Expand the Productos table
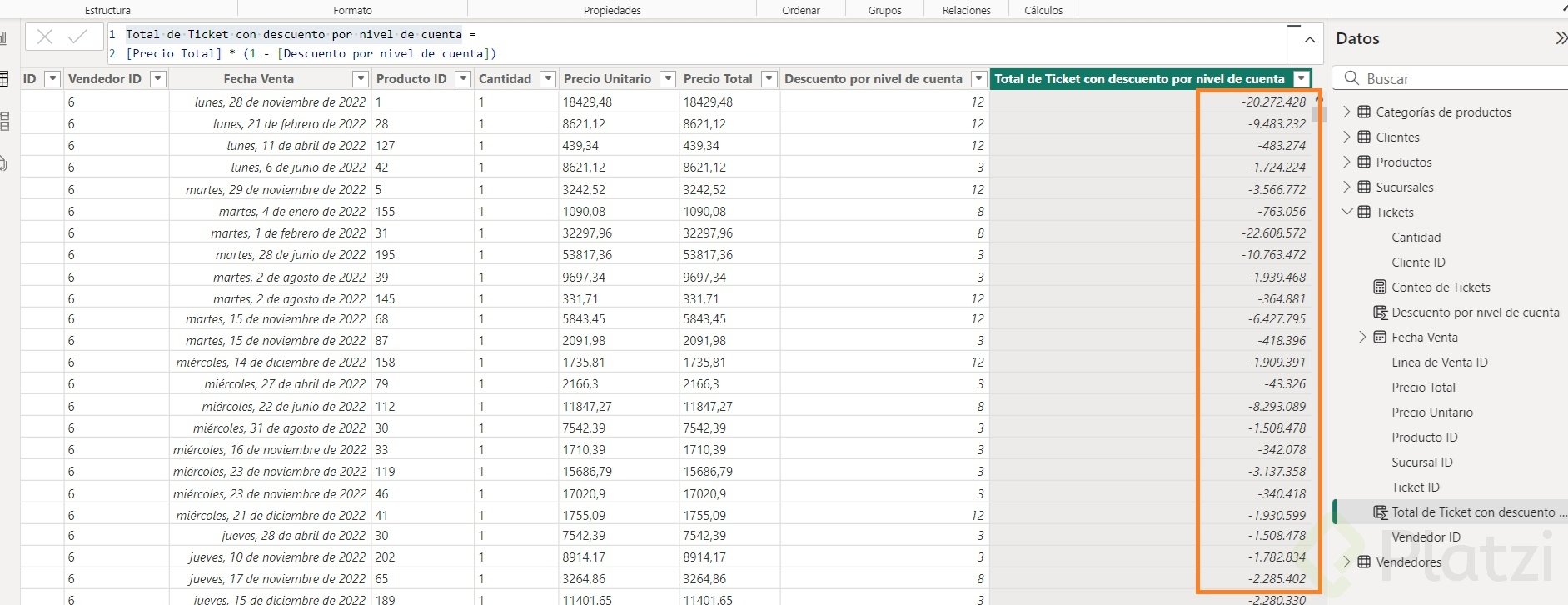 [x=1346, y=162]
